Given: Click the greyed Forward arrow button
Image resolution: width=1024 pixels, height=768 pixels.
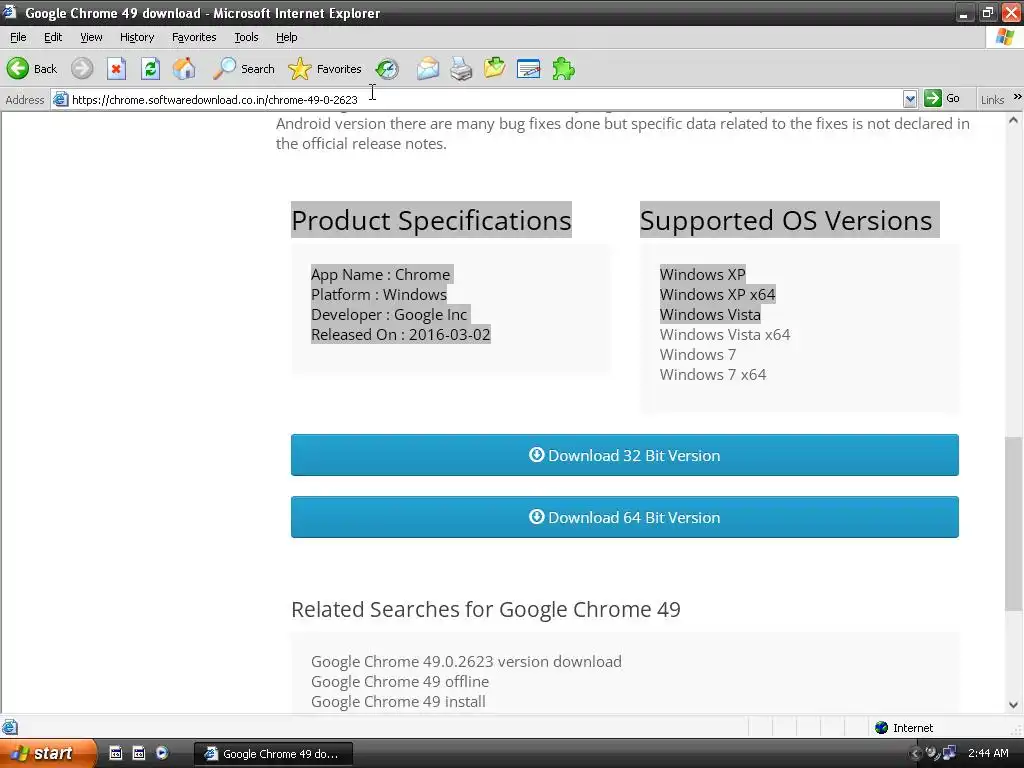Looking at the screenshot, I should pyautogui.click(x=82, y=69).
